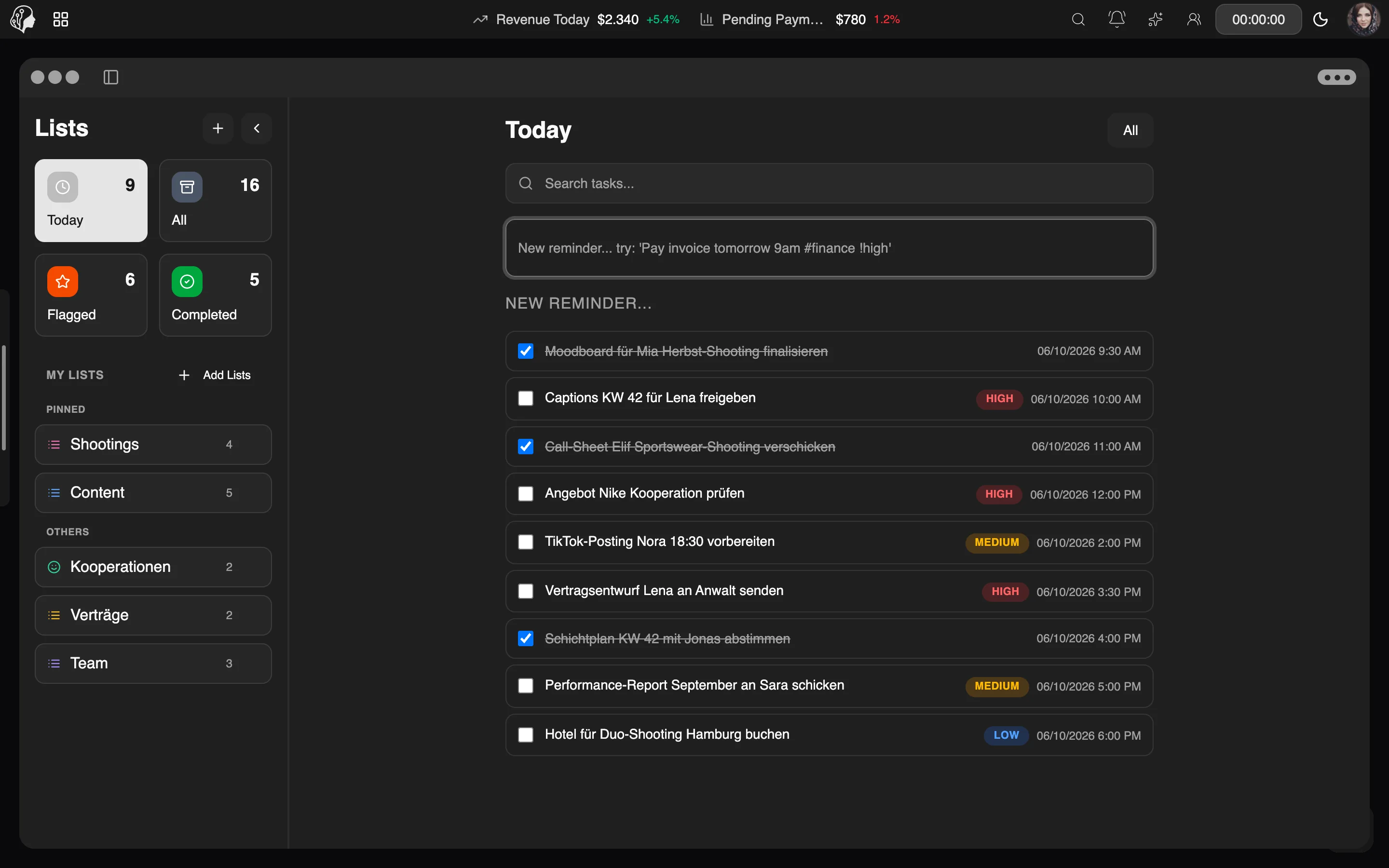Screen dimensions: 1389x868
Task: Open the user contacts icon in top bar
Action: tap(1194, 19)
